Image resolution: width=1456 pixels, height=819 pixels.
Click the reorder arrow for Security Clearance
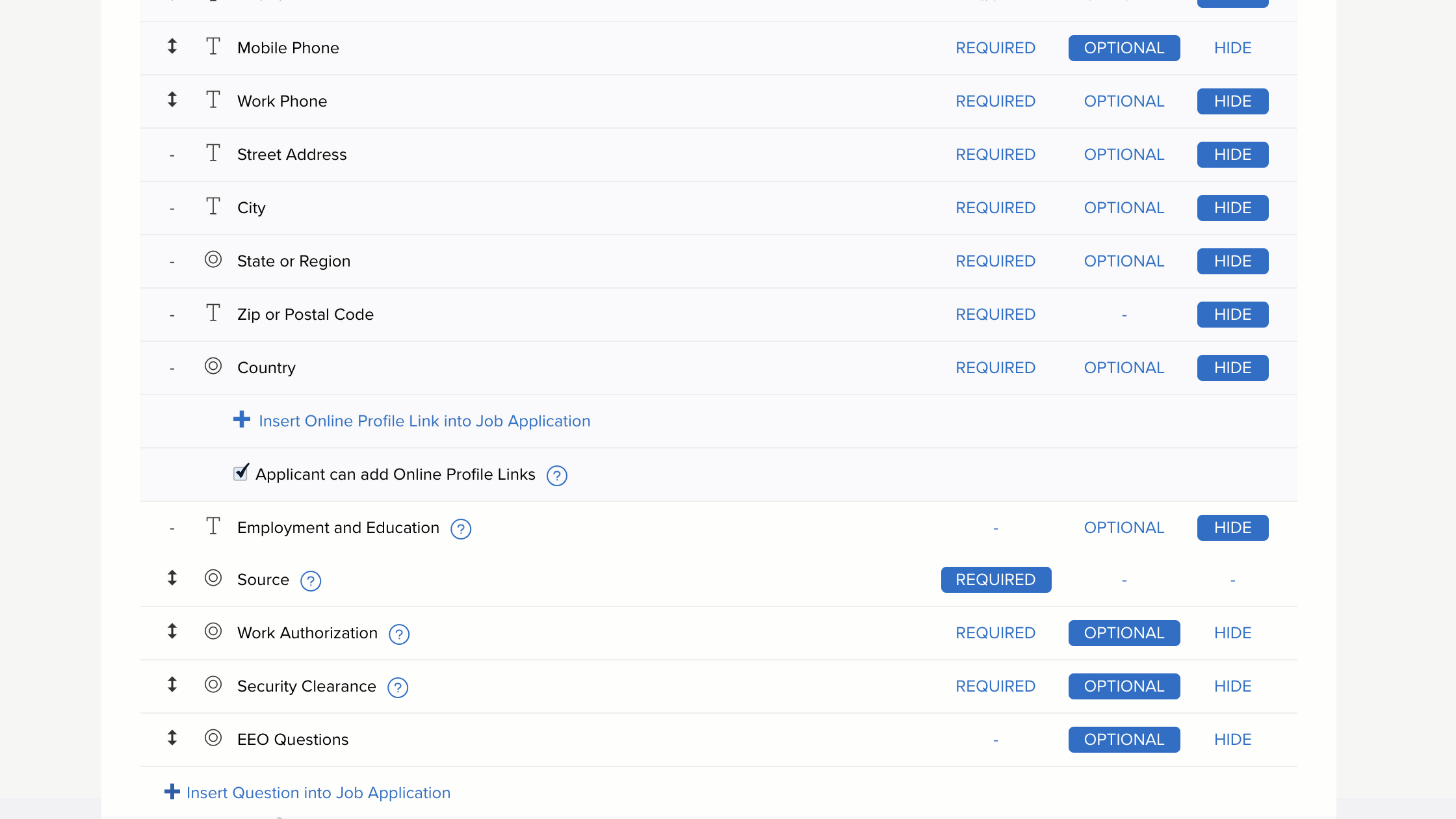pos(172,684)
